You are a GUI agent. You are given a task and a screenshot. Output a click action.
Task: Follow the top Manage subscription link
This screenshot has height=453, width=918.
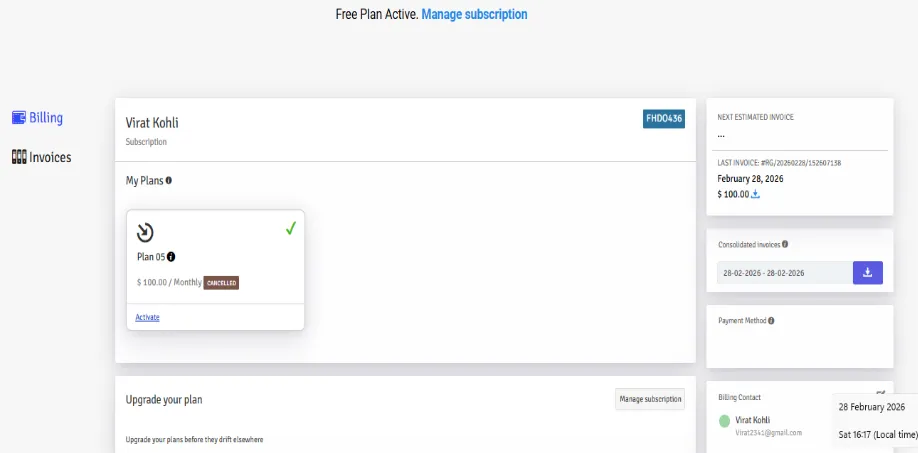click(474, 14)
